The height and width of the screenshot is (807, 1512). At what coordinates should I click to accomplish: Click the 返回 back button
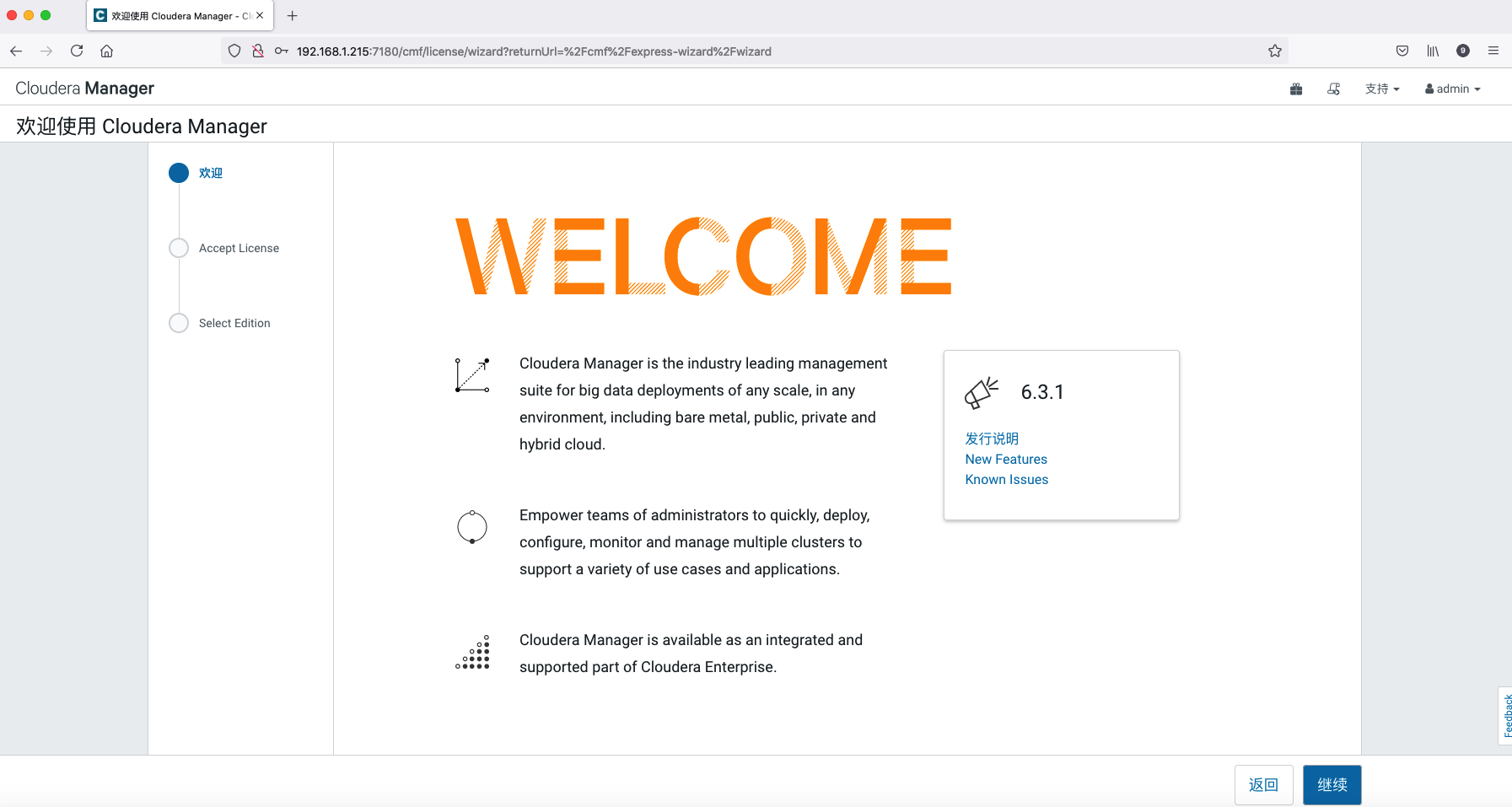[x=1263, y=784]
